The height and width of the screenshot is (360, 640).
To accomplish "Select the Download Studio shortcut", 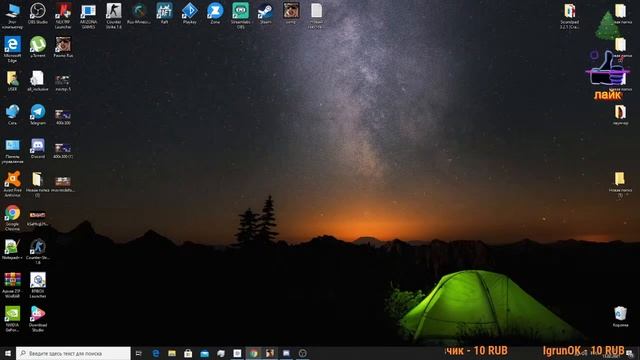I will point(38,319).
